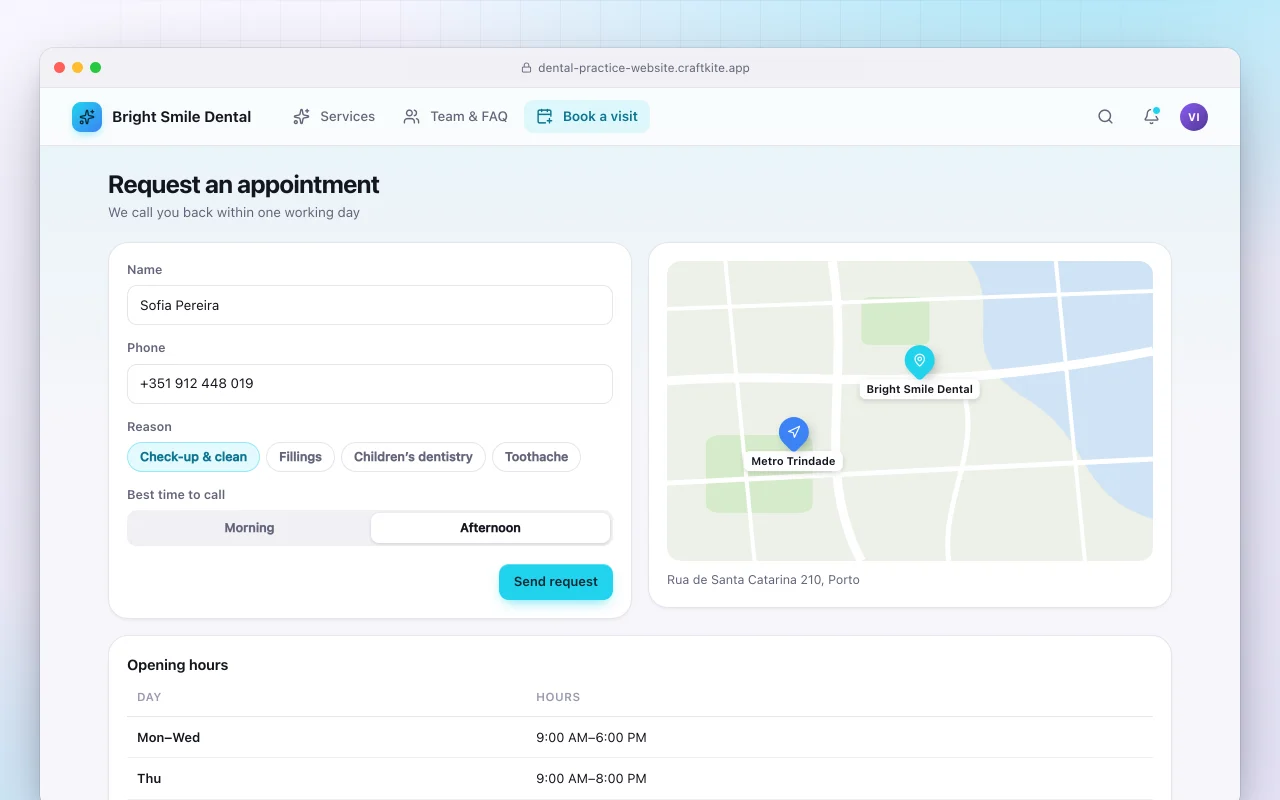Open the VI user avatar menu
The height and width of the screenshot is (800, 1280).
(1194, 117)
